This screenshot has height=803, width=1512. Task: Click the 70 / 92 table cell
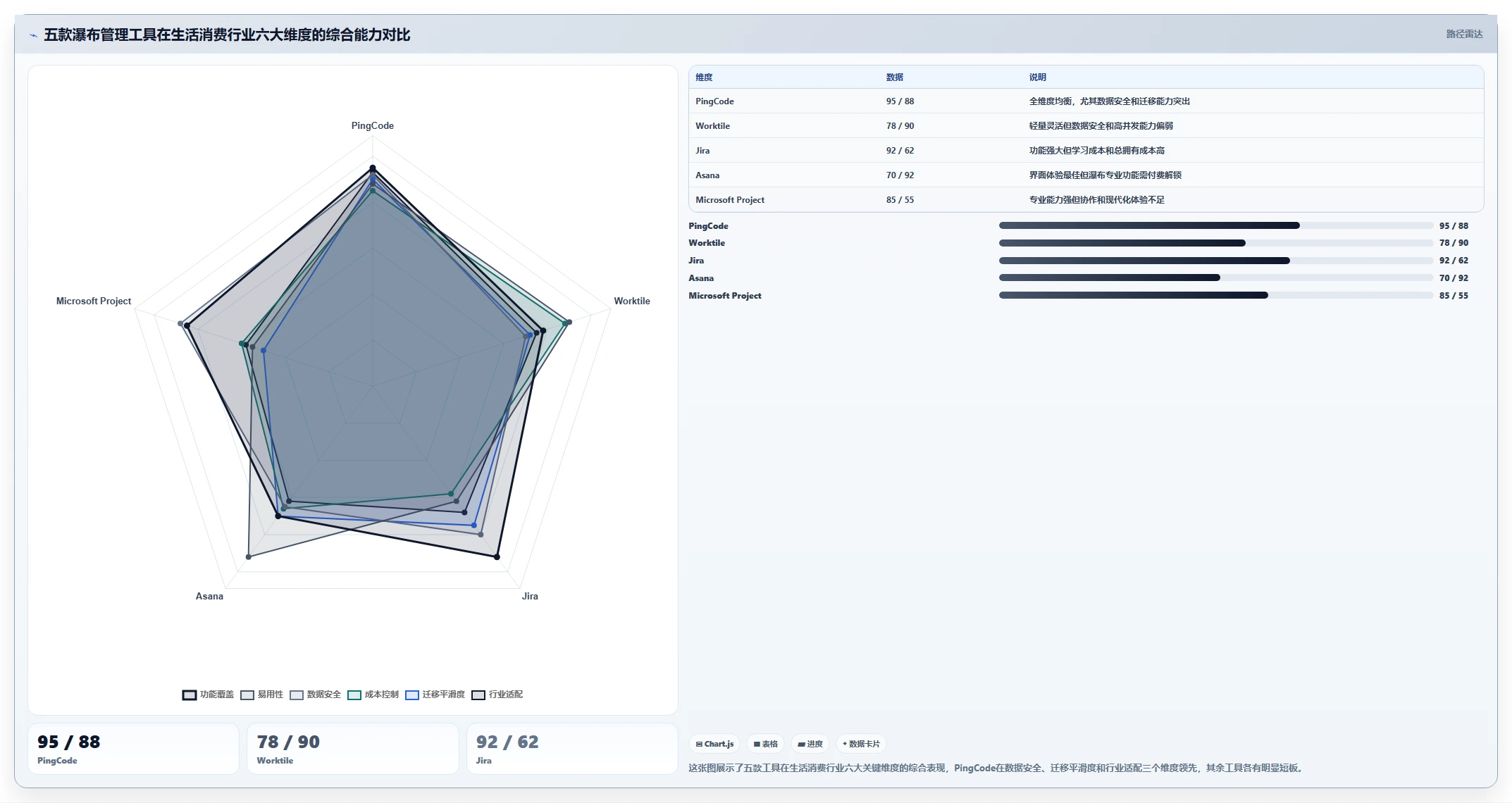900,175
